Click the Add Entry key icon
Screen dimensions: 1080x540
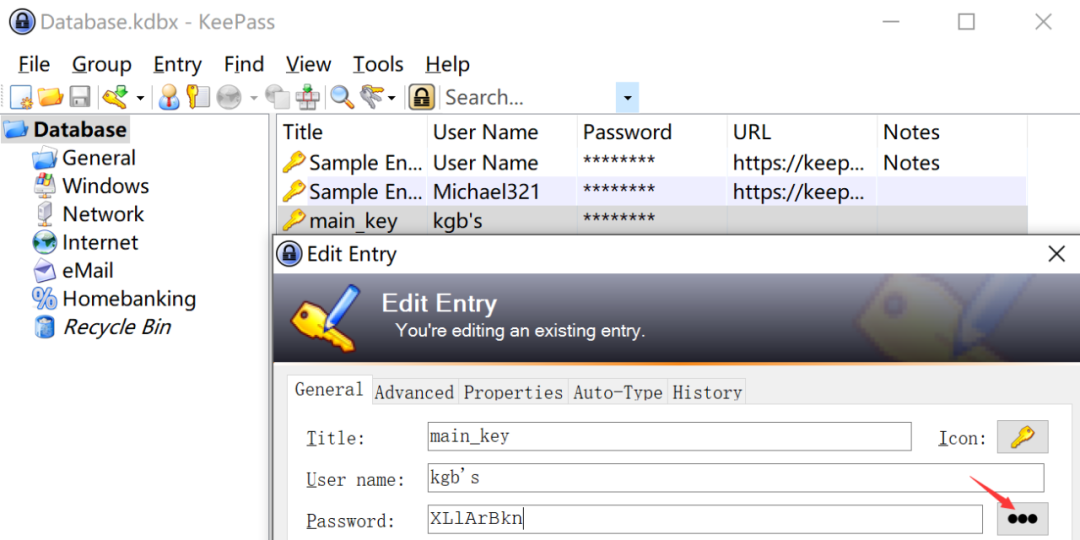point(115,97)
